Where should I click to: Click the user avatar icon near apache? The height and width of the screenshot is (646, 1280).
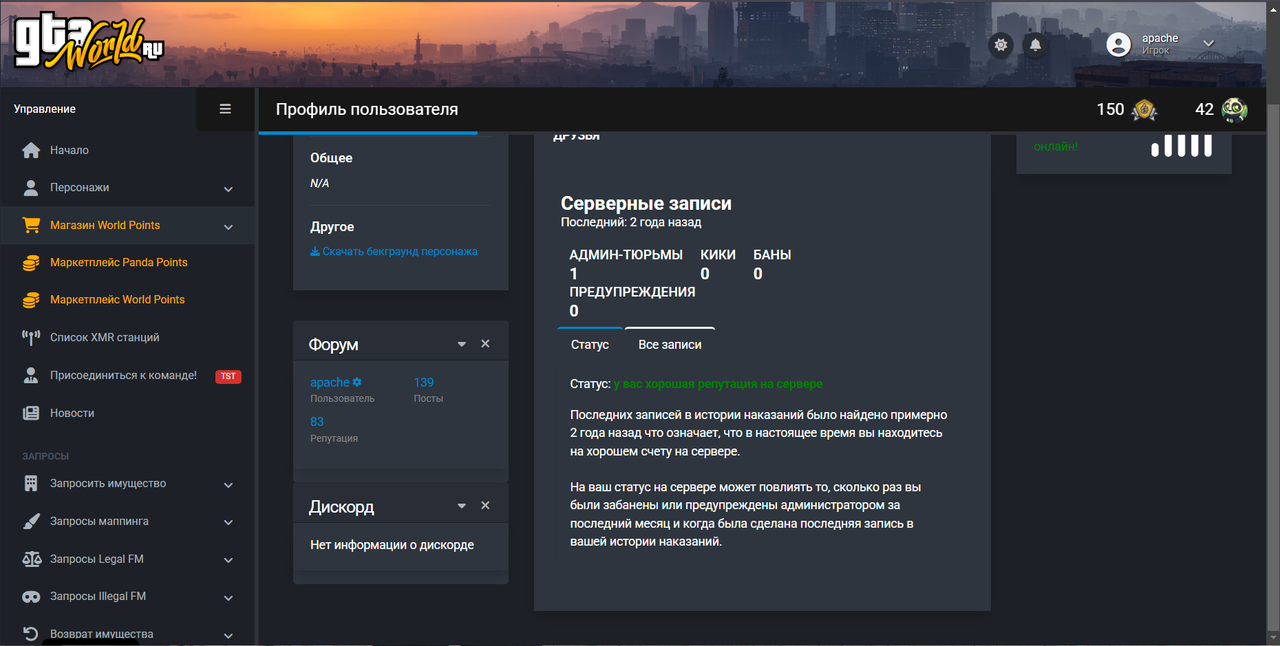click(1119, 44)
